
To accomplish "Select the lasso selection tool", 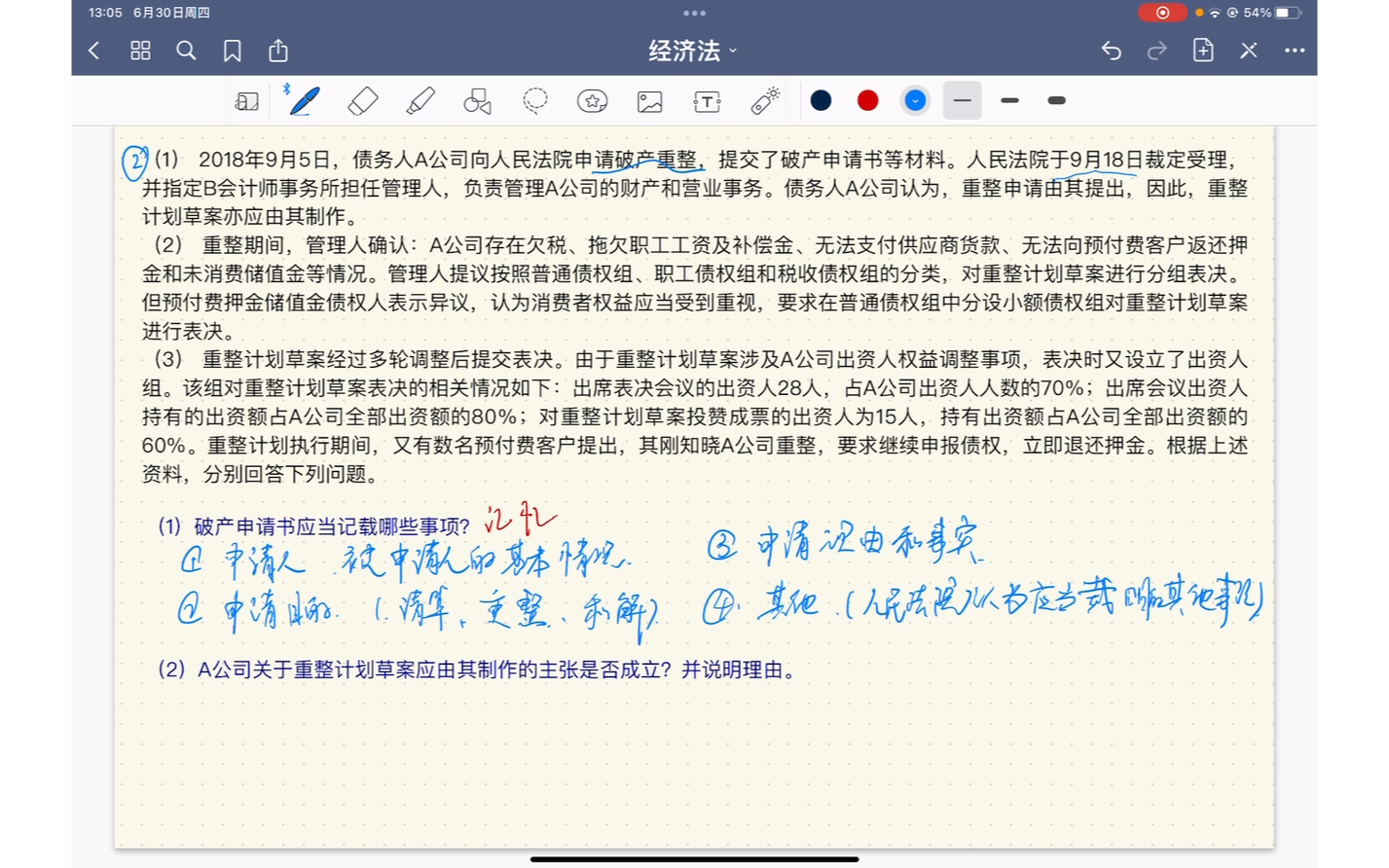I will [x=533, y=100].
